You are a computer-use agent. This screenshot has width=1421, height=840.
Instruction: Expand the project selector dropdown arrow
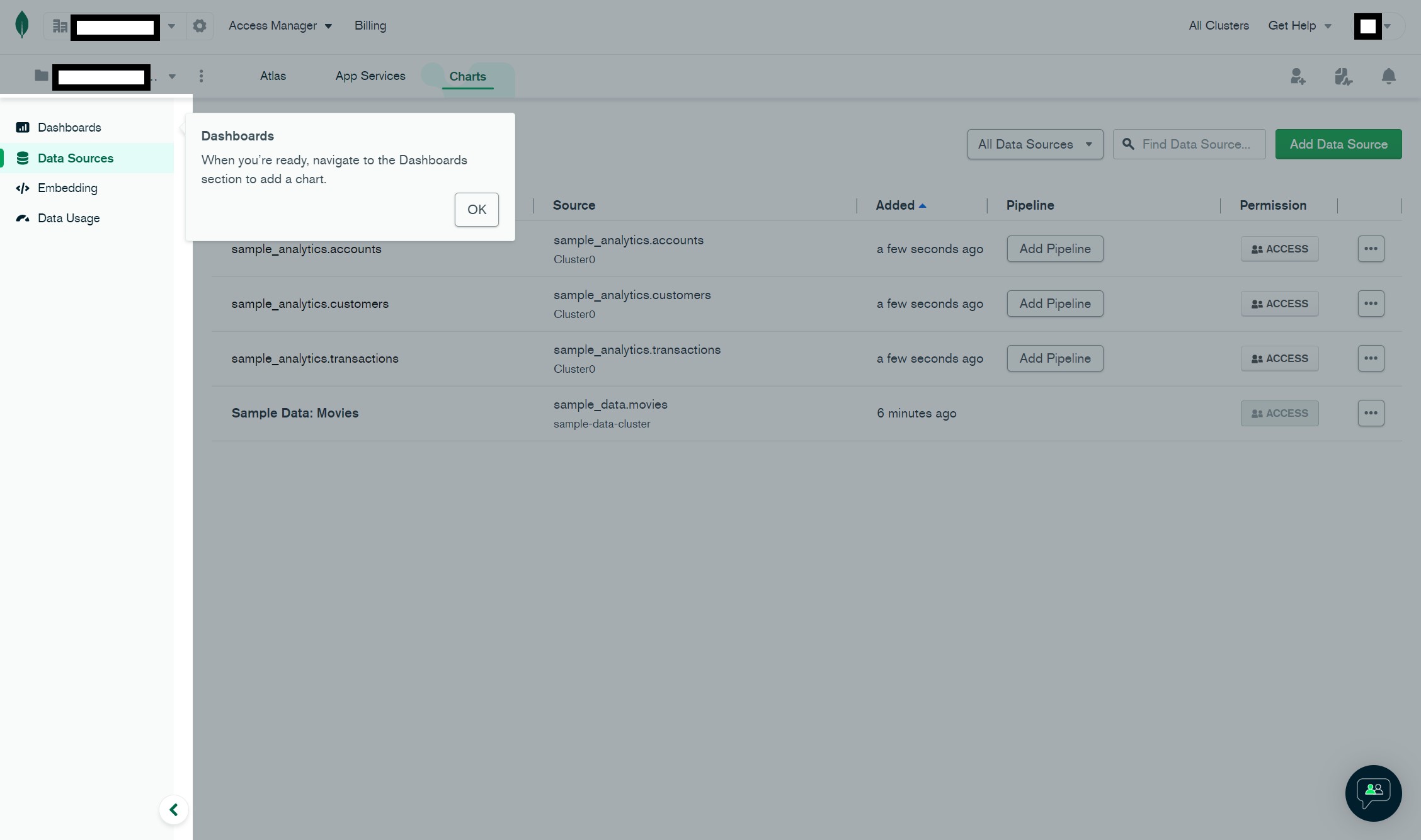click(172, 77)
